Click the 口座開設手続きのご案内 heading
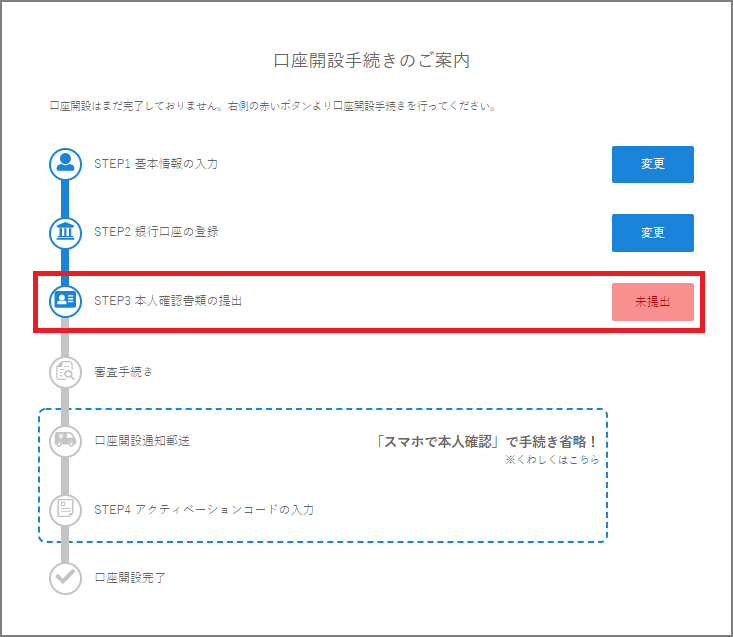 [x=372, y=60]
